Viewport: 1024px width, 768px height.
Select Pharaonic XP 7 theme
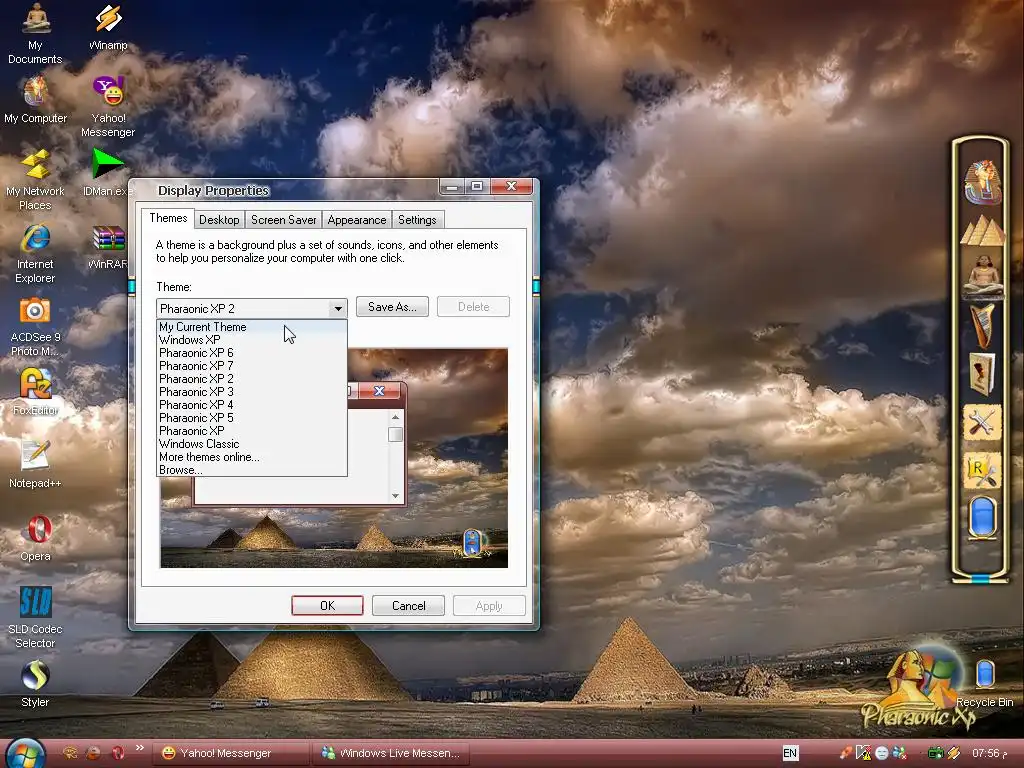[251, 366]
